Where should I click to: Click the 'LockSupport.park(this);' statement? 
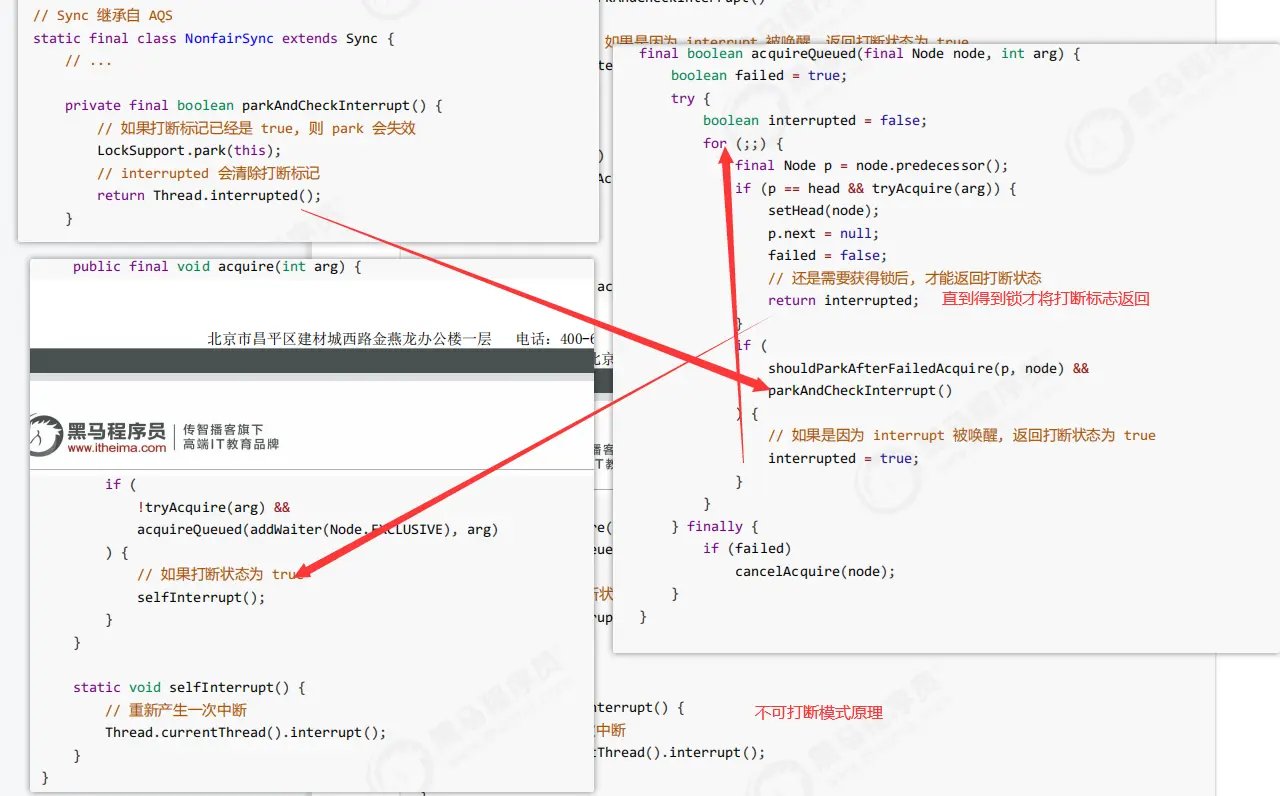[x=189, y=150]
